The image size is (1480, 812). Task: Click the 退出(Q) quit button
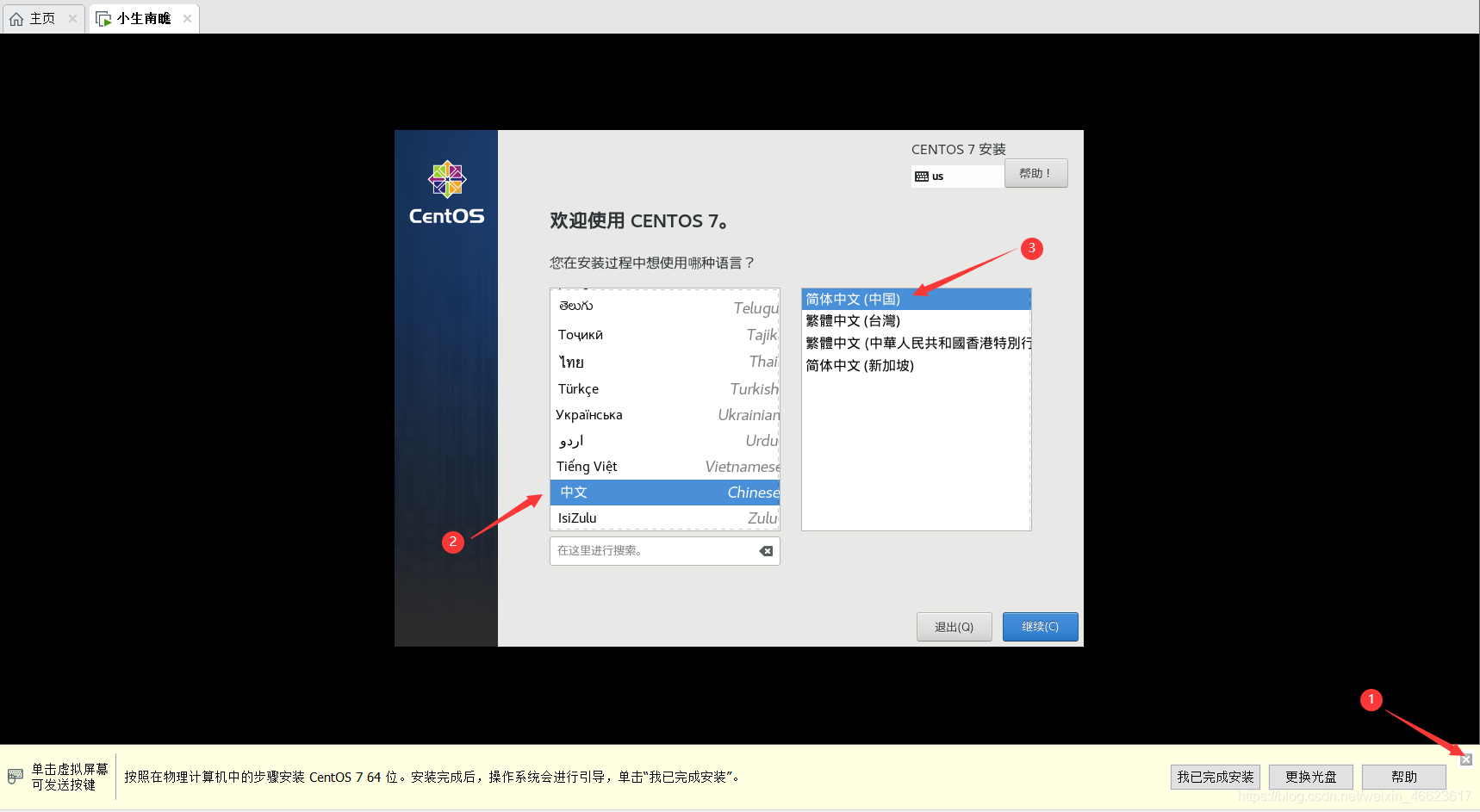click(955, 627)
